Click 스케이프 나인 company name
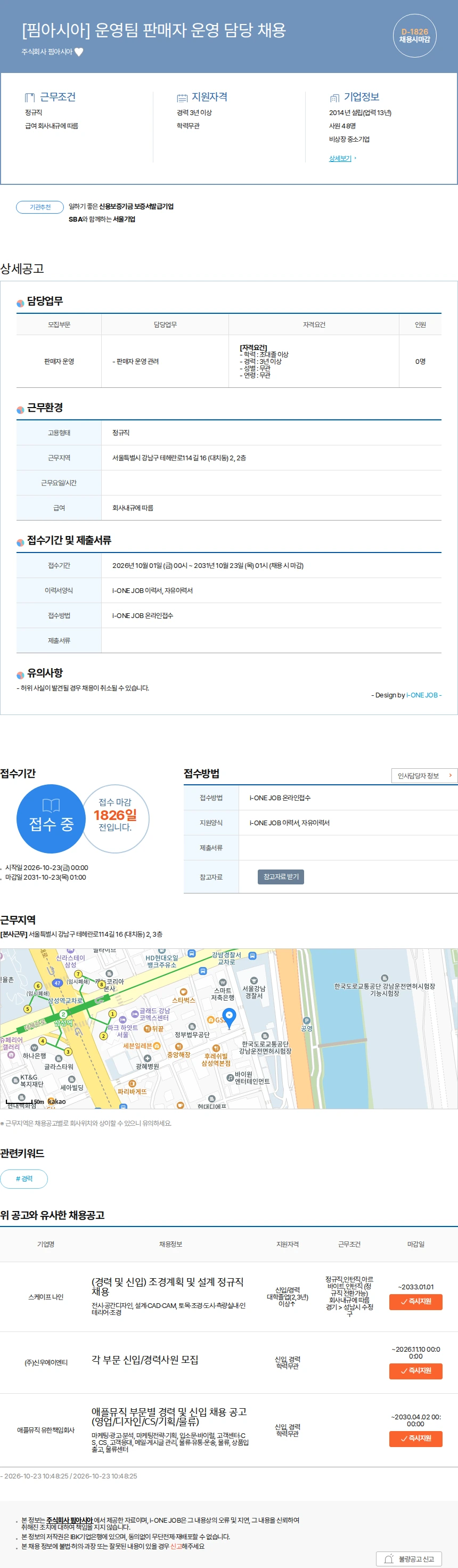This screenshot has height=1568, width=458. tap(46, 1296)
